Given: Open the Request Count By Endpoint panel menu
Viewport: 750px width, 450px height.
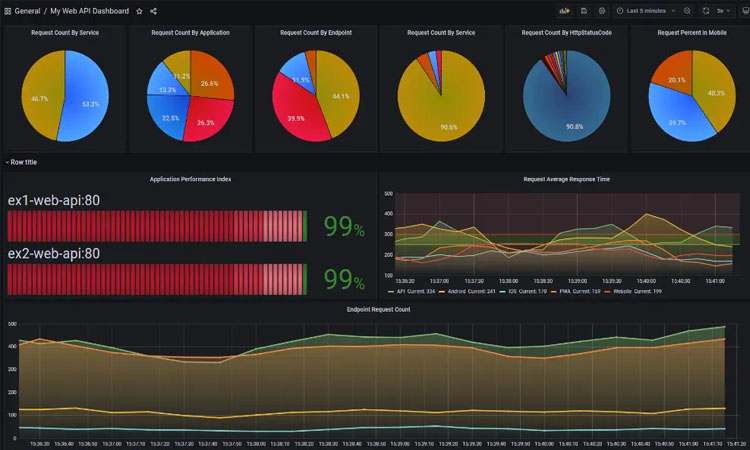Looking at the screenshot, I should pyautogui.click(x=315, y=33).
